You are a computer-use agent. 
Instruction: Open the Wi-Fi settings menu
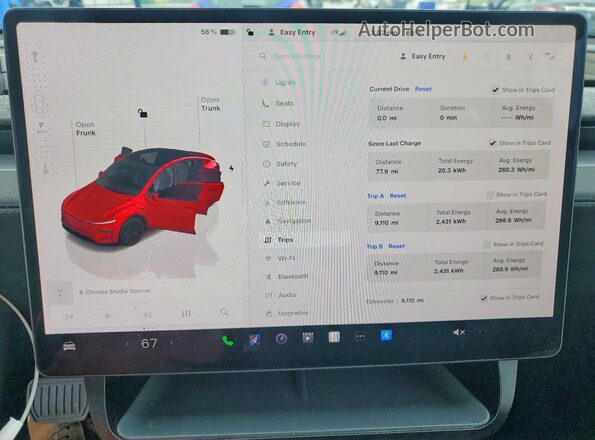[x=281, y=258]
